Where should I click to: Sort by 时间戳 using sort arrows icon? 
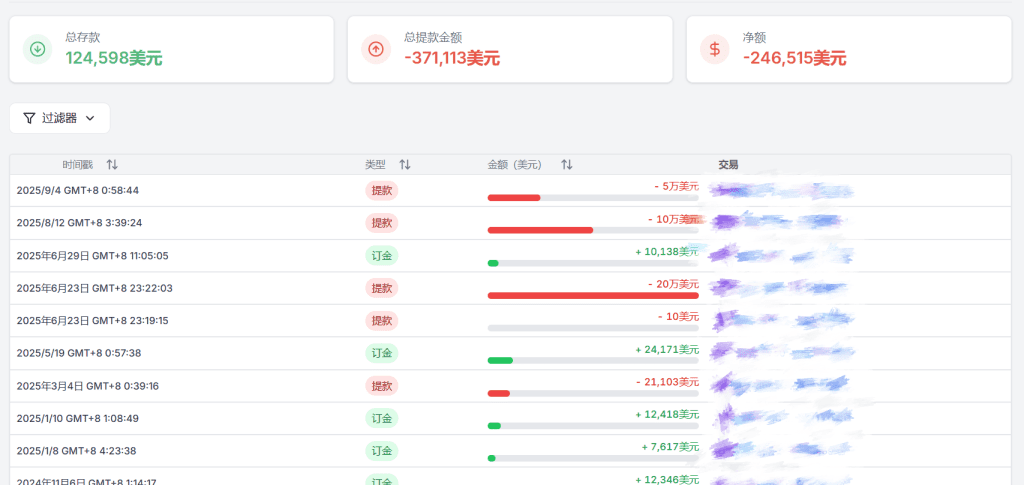click(x=112, y=164)
